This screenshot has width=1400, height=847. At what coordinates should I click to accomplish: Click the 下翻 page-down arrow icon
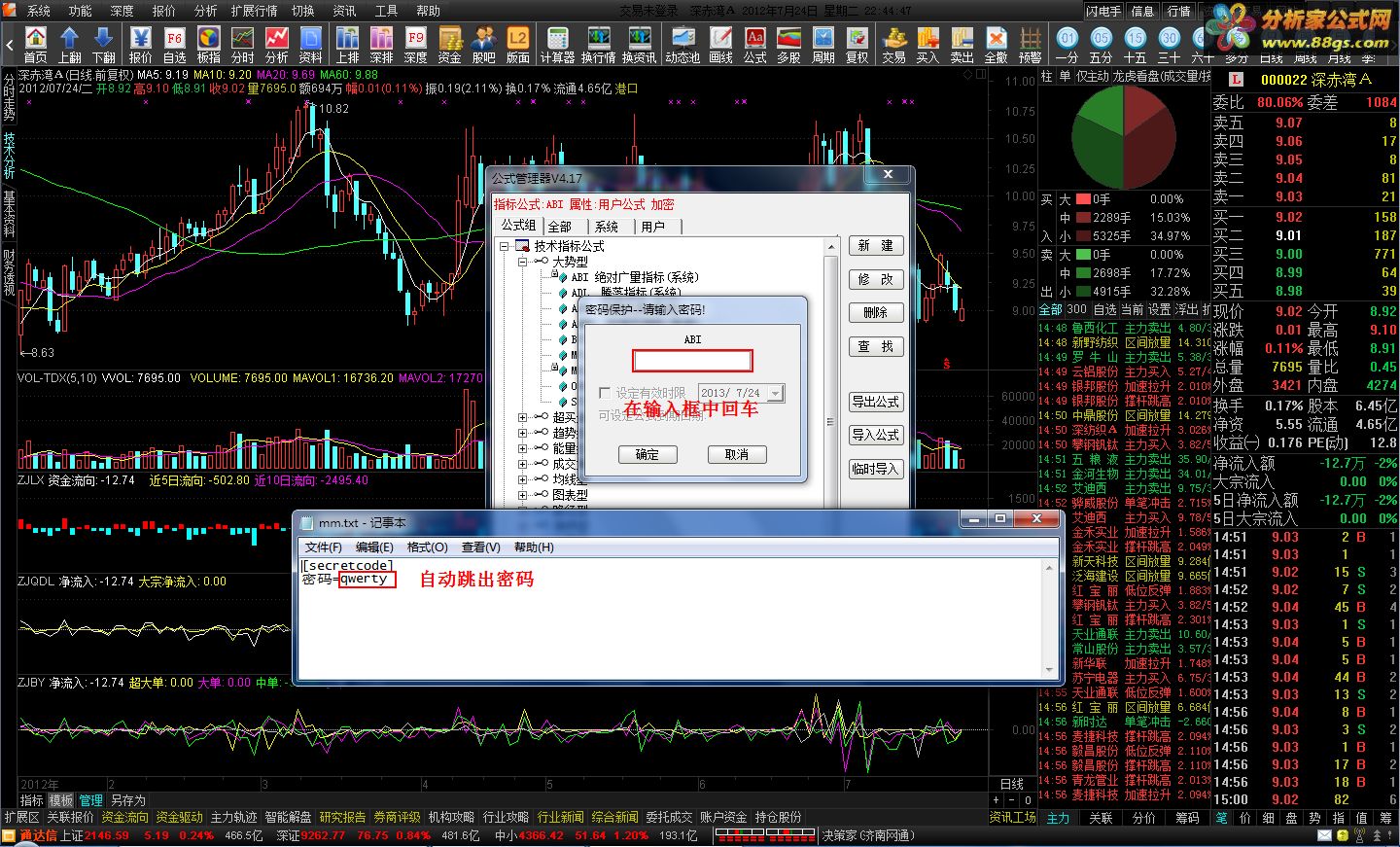pos(104,45)
